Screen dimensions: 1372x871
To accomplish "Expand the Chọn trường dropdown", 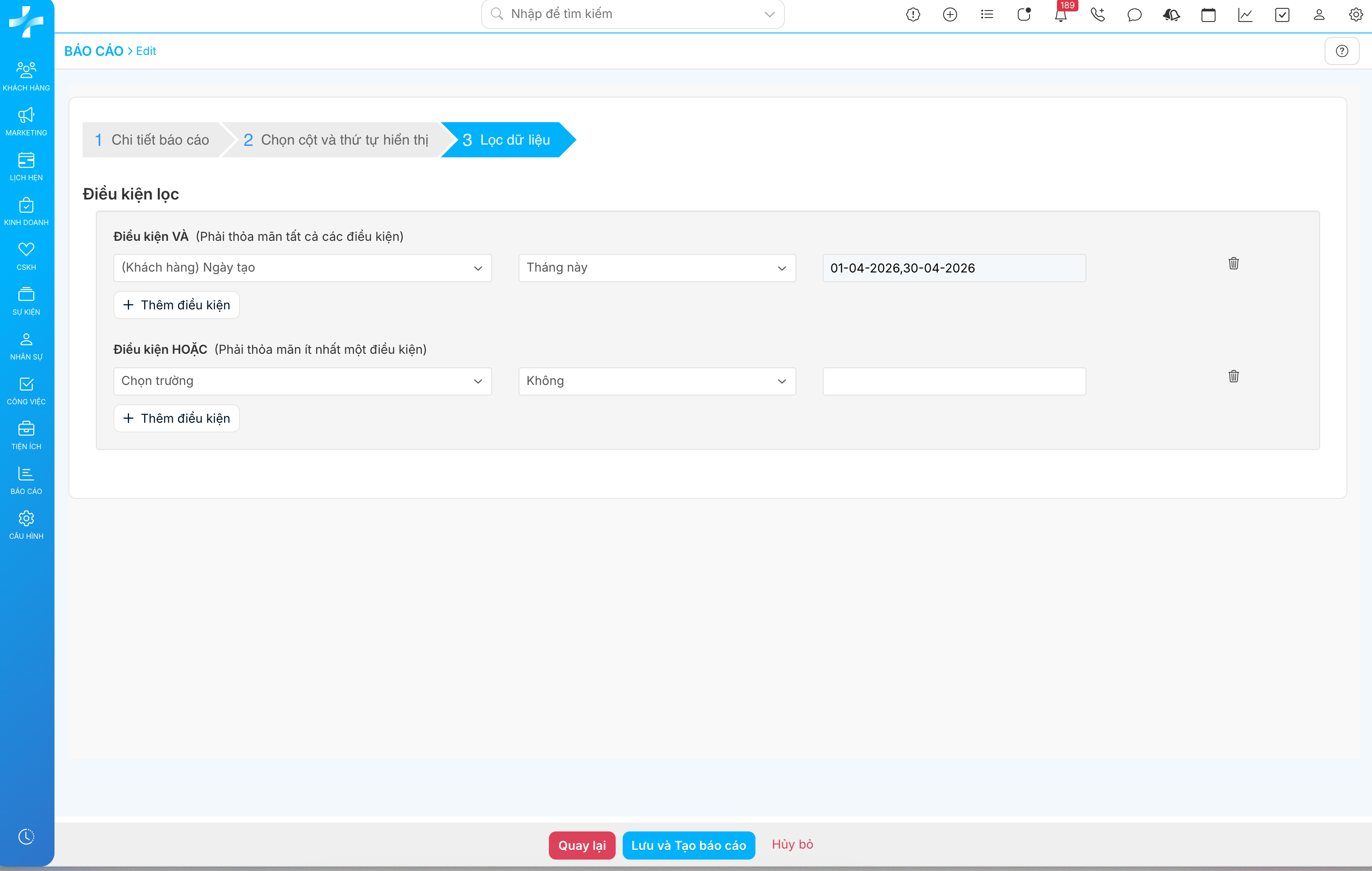I will (302, 381).
